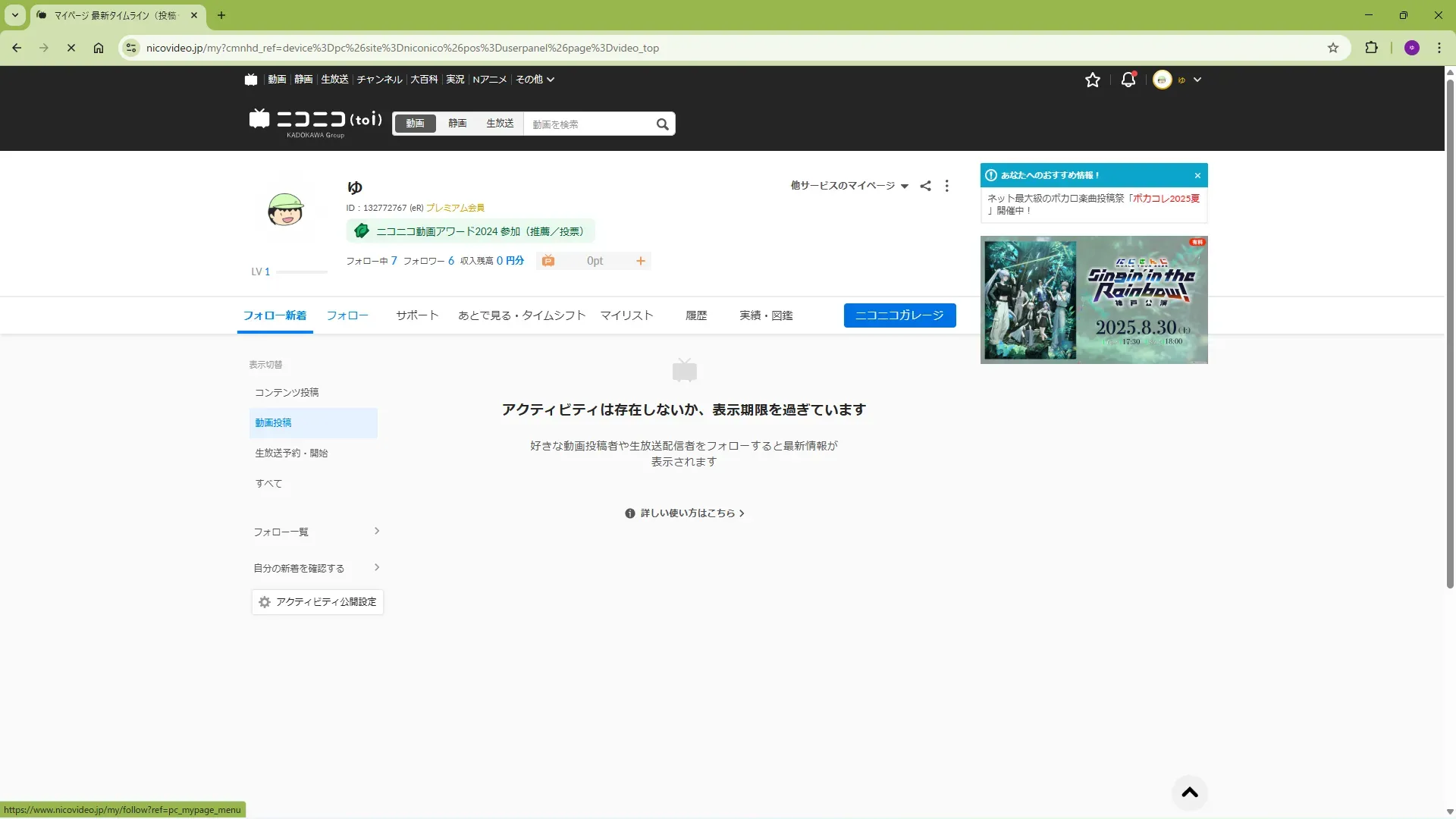The image size is (1456, 819).
Task: Select the 動画 search mode toggle
Action: click(x=415, y=124)
